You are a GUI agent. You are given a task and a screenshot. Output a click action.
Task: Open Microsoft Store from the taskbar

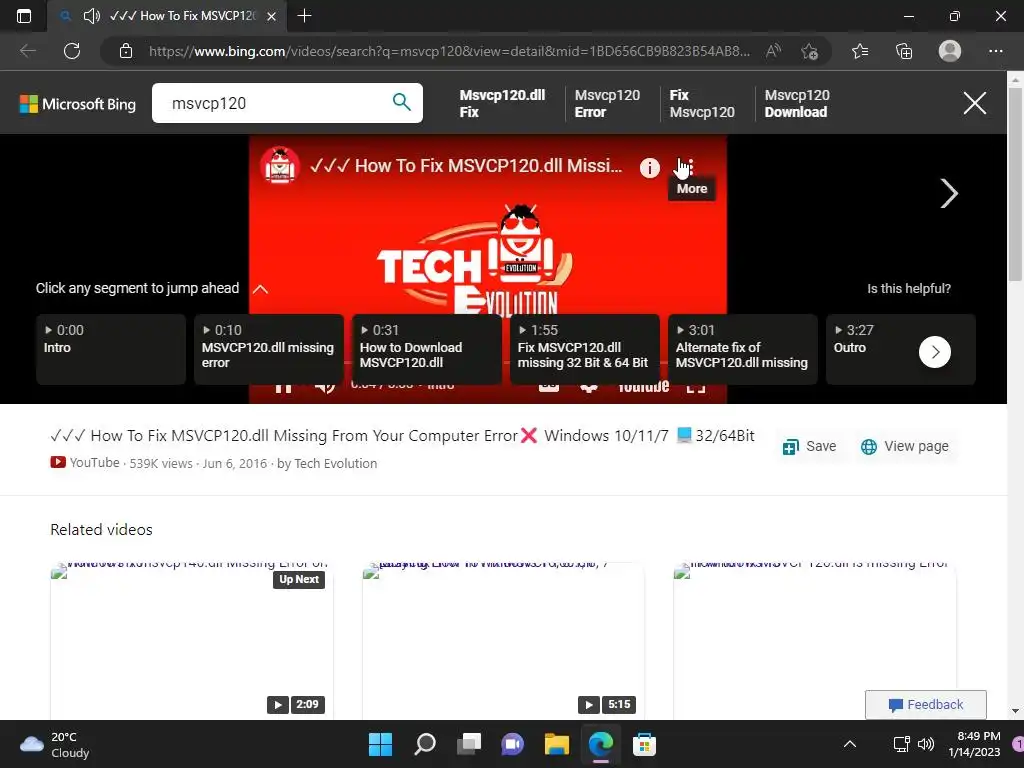tap(644, 744)
